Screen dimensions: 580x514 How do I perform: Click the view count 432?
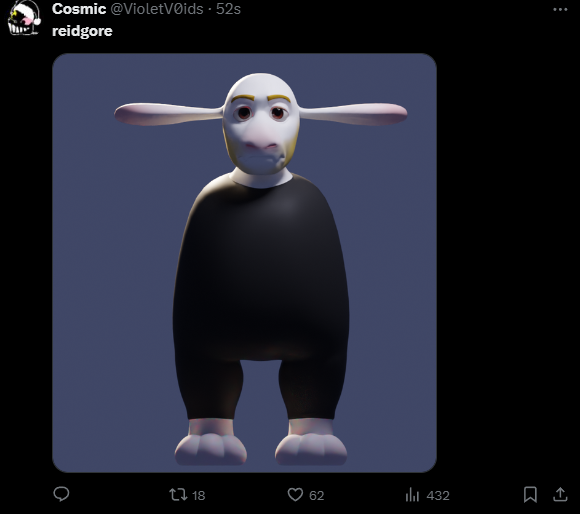click(x=438, y=496)
